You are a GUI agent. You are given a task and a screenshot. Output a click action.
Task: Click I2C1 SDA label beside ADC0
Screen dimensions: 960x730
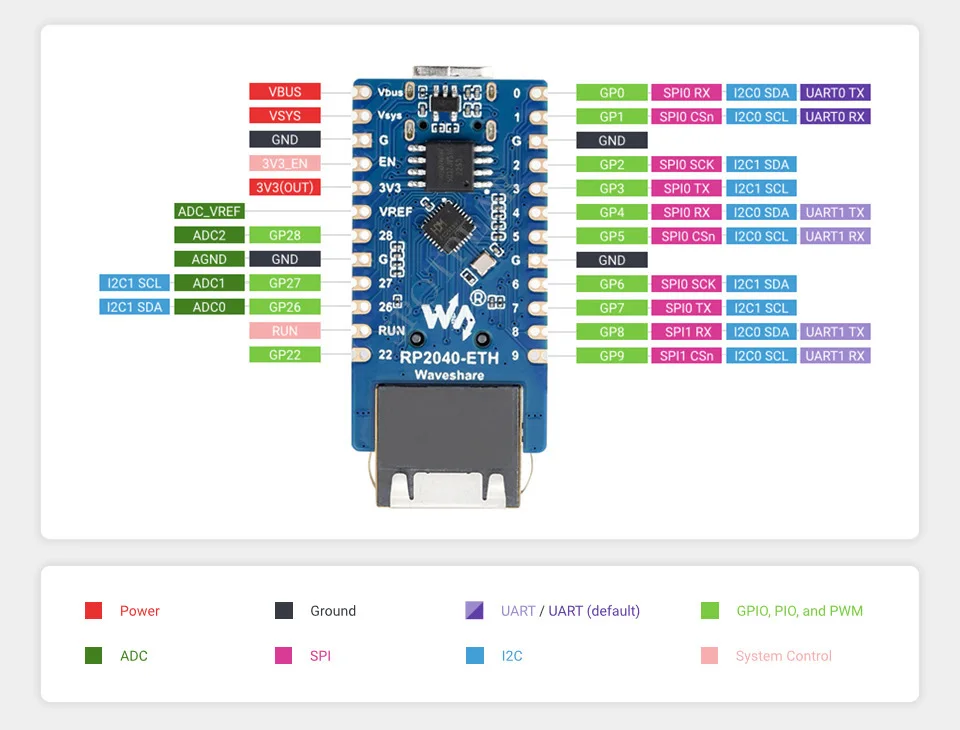point(134,307)
